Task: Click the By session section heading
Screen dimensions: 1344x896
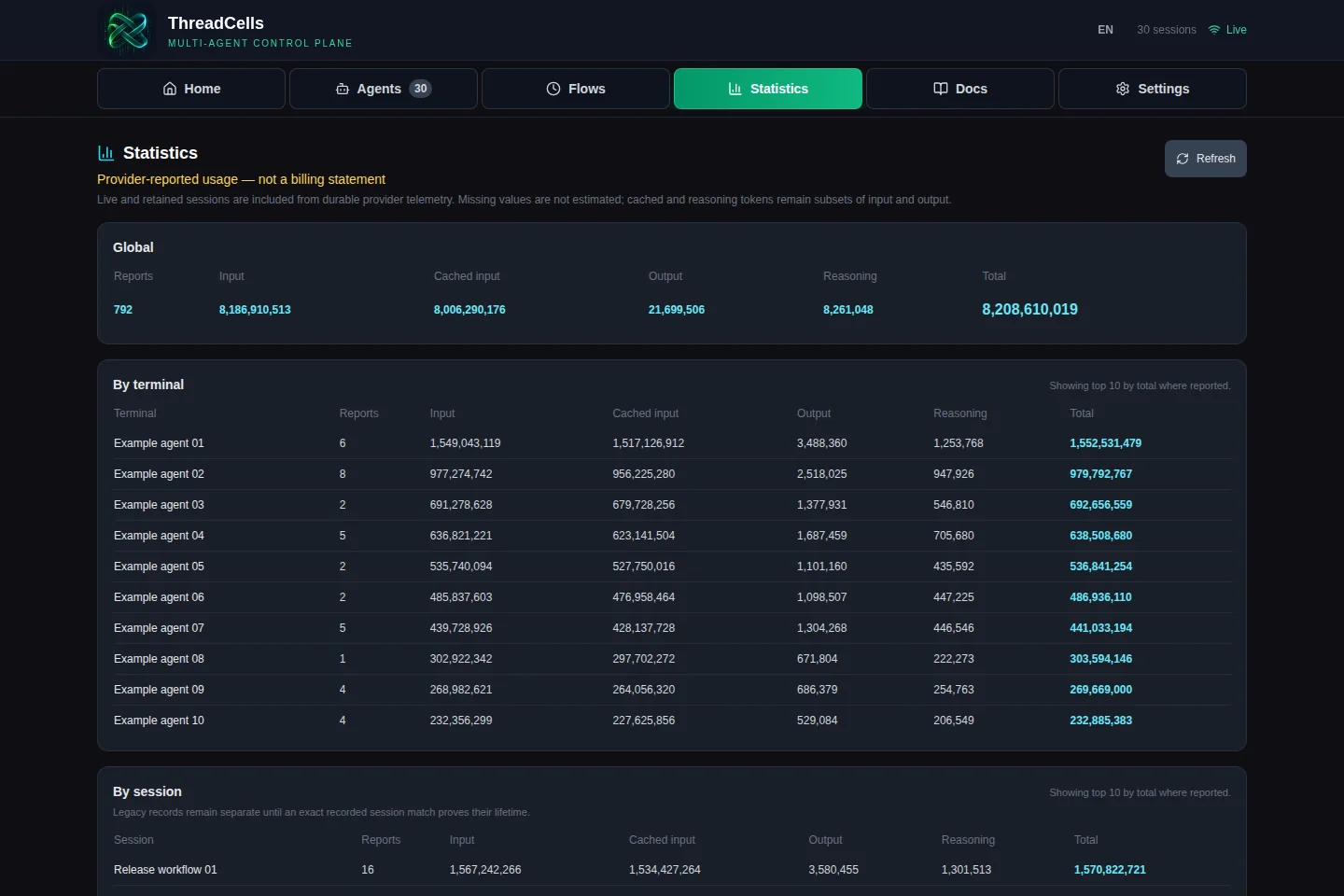Action: [x=147, y=791]
